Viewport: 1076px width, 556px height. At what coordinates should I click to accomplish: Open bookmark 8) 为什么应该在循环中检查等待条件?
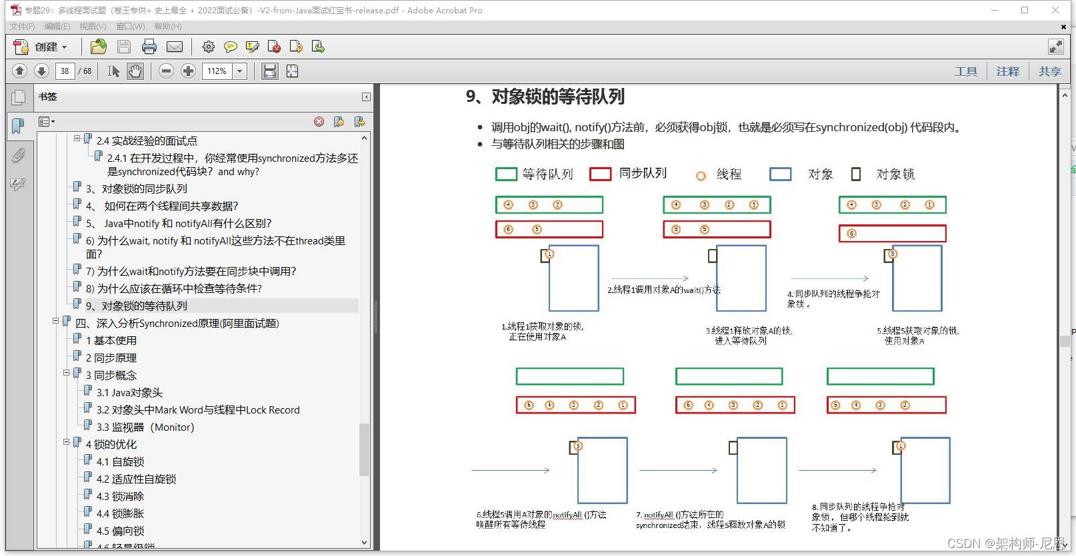coord(174,288)
